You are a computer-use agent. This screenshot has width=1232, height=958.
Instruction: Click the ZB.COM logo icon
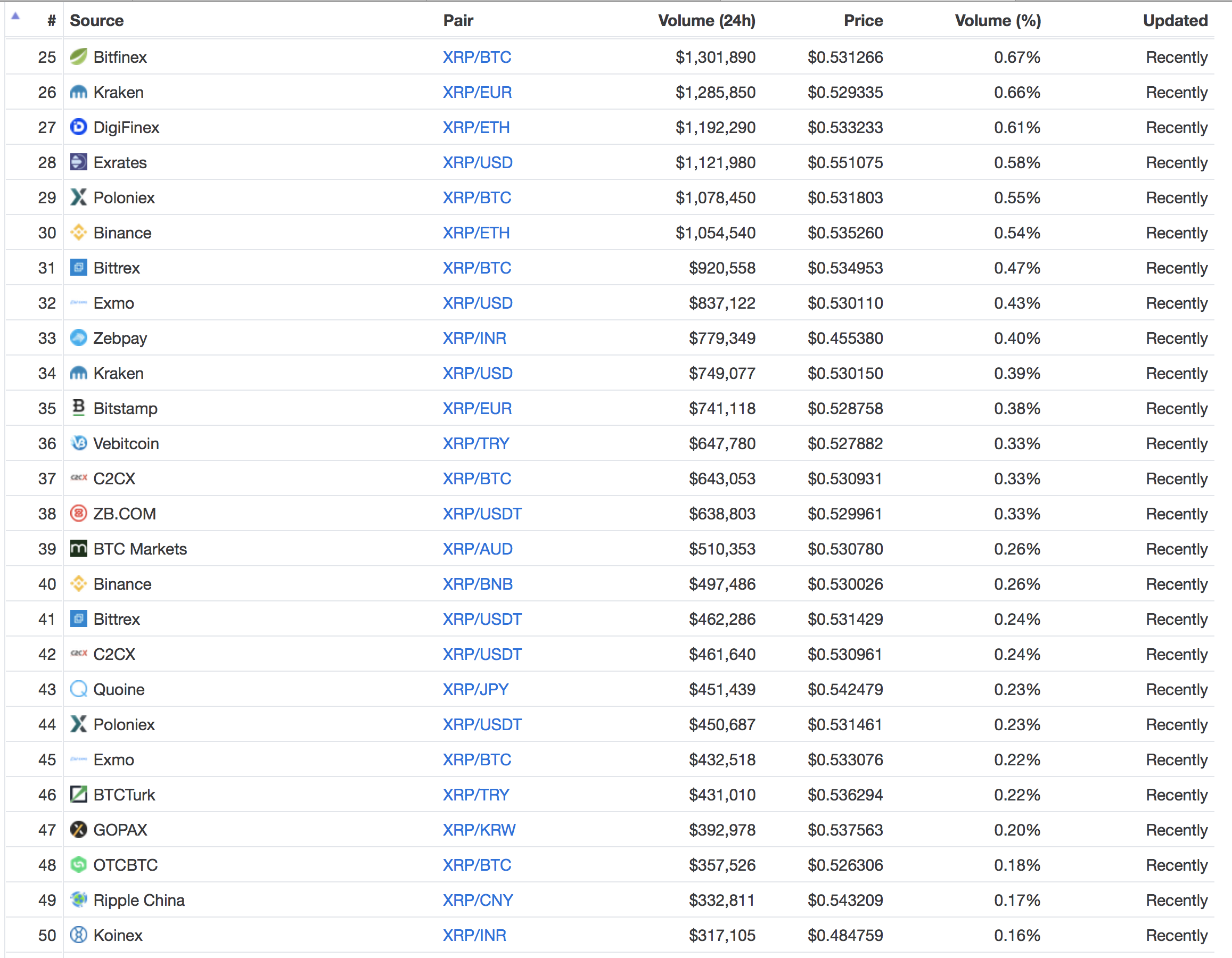(78, 513)
